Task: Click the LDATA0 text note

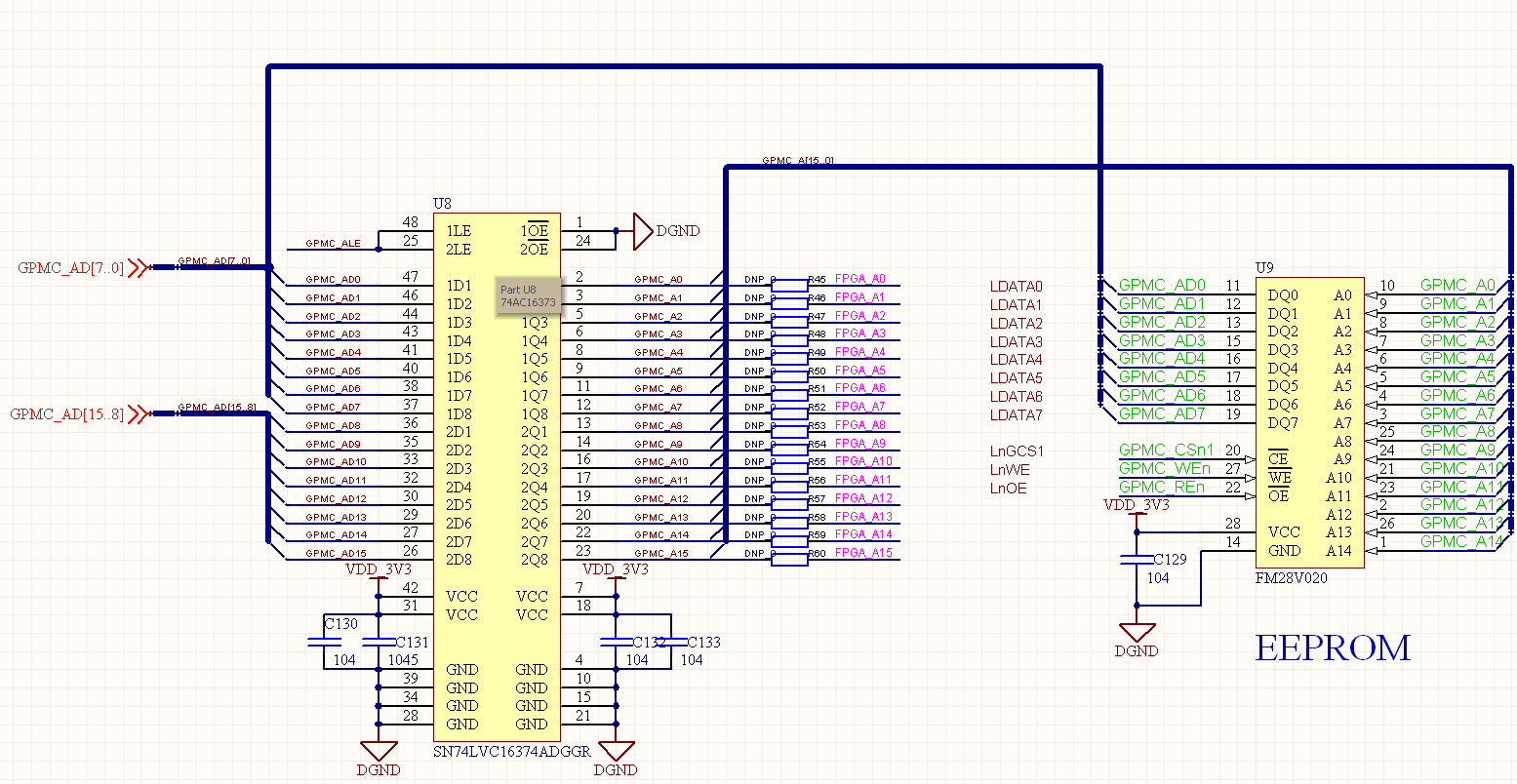Action: (1017, 287)
